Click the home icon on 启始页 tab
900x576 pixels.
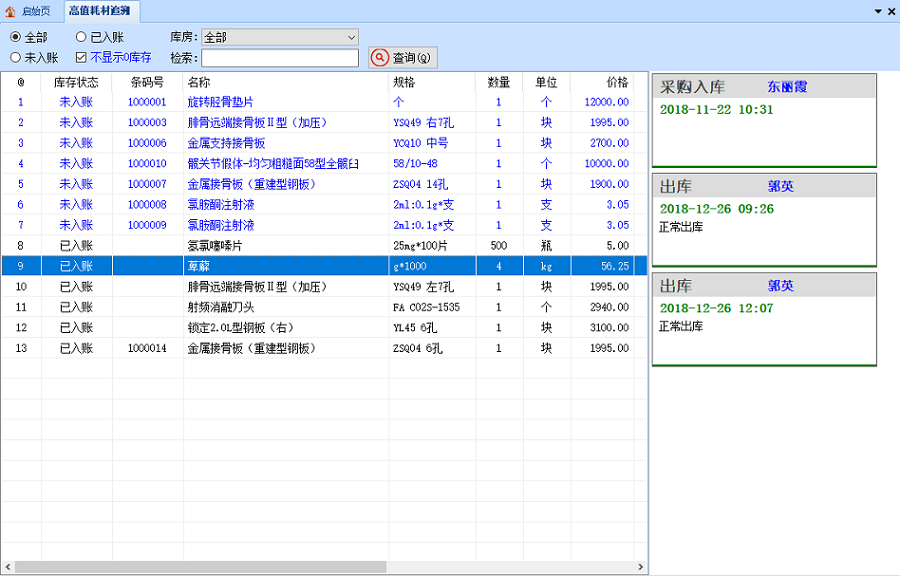11,11
